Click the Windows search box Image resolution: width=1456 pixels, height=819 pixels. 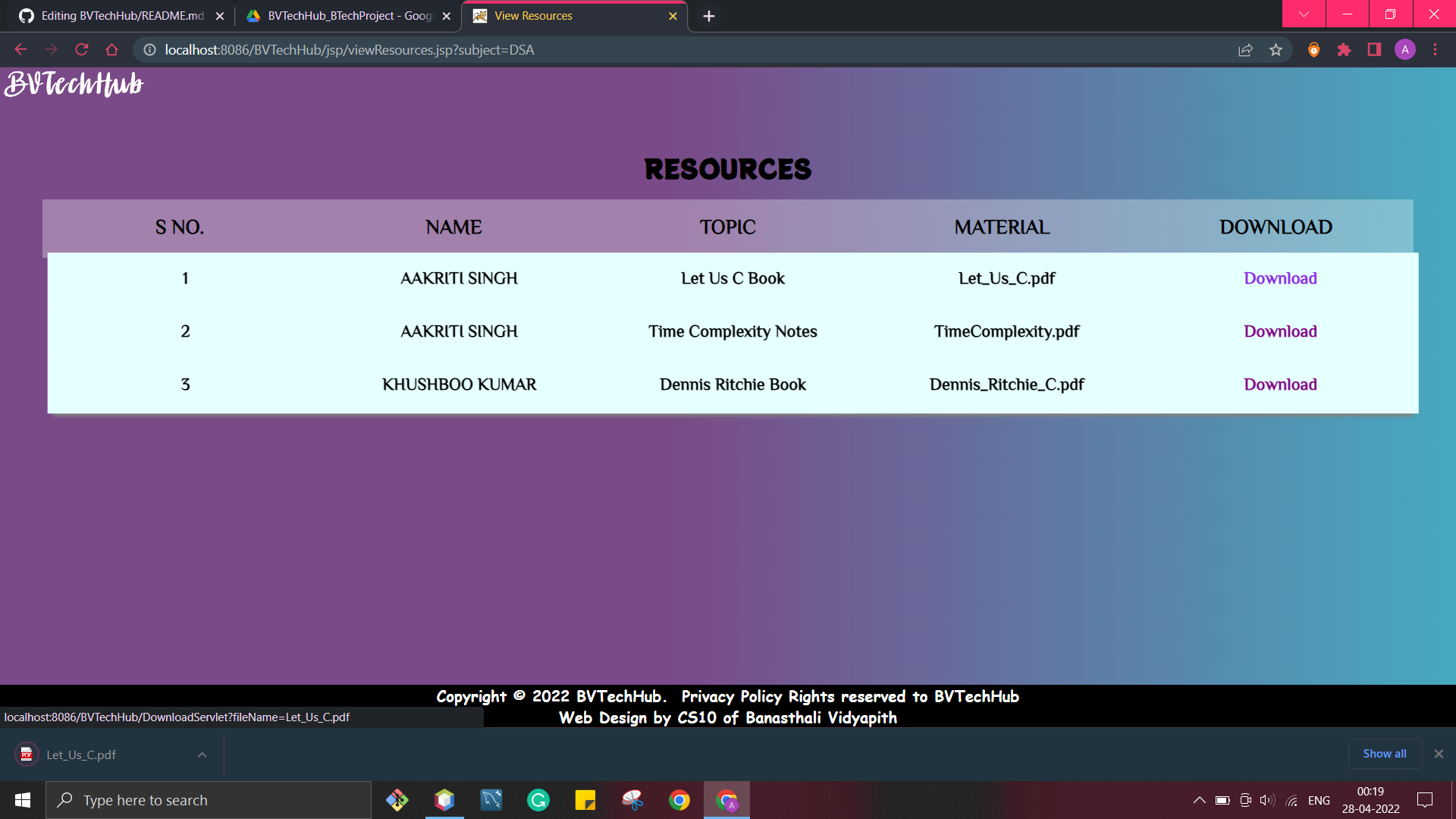209,800
